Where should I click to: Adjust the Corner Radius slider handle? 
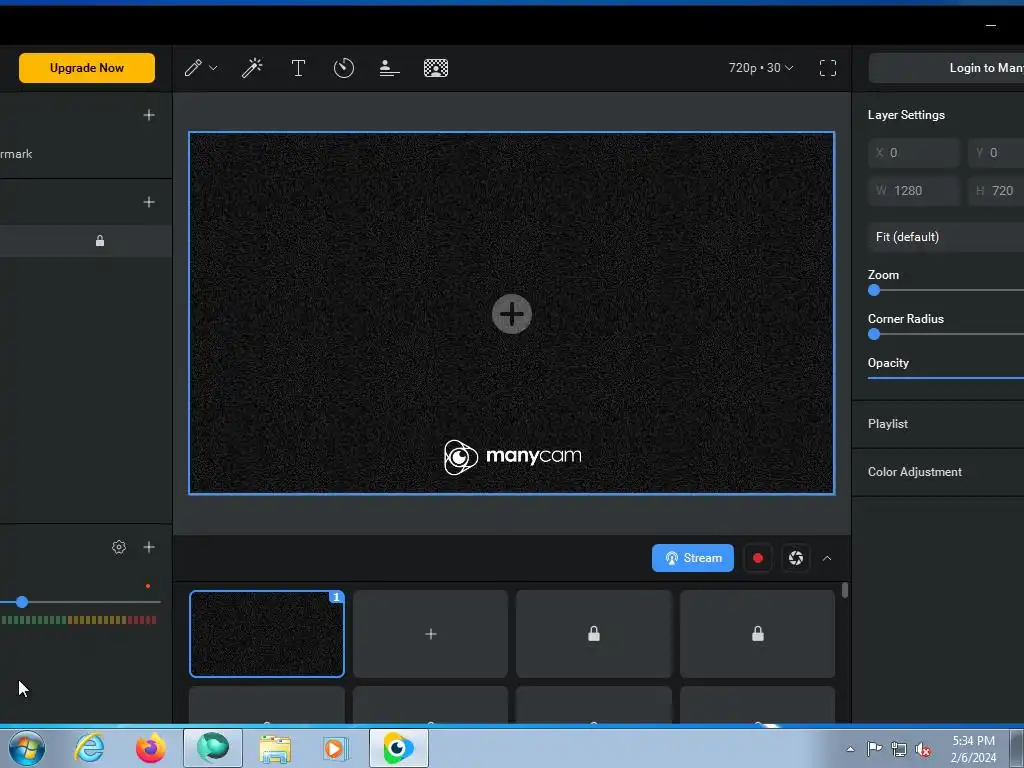point(874,334)
